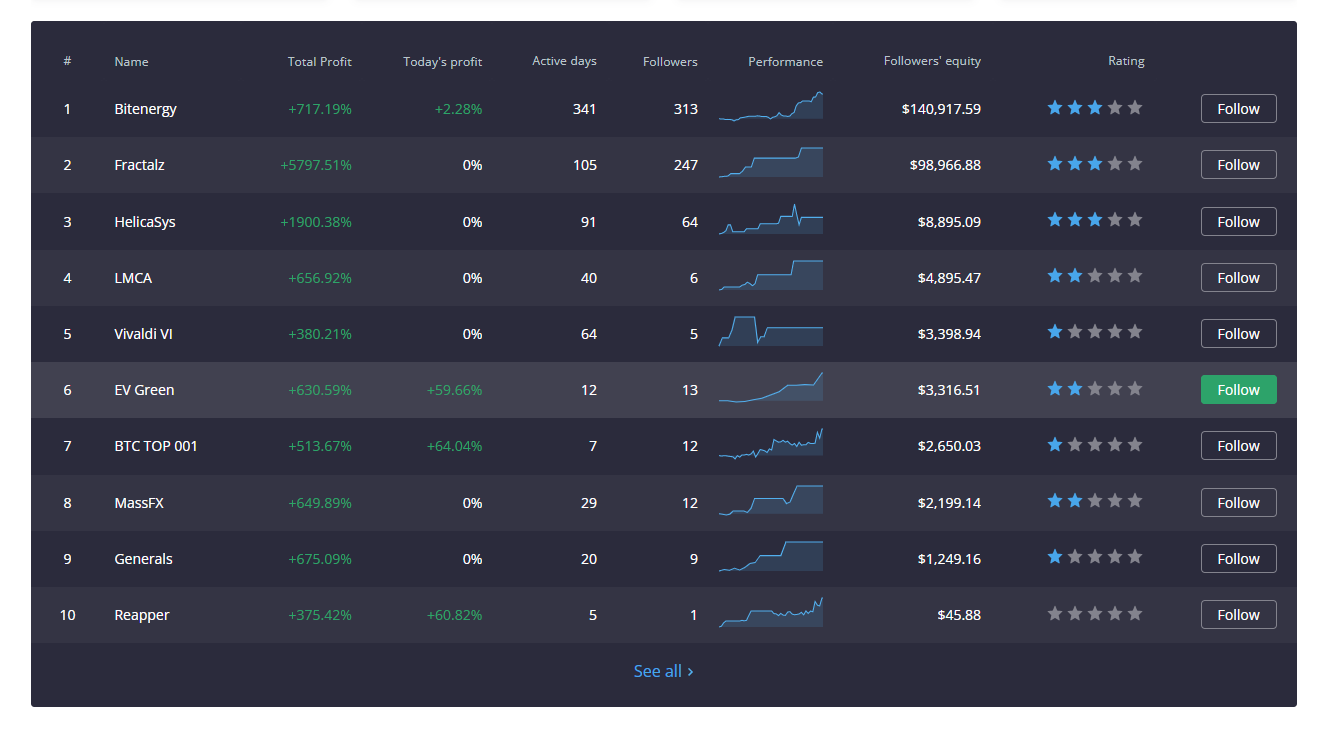Click Reapper today's profit +60.82%
The width and height of the screenshot is (1327, 736).
[454, 615]
